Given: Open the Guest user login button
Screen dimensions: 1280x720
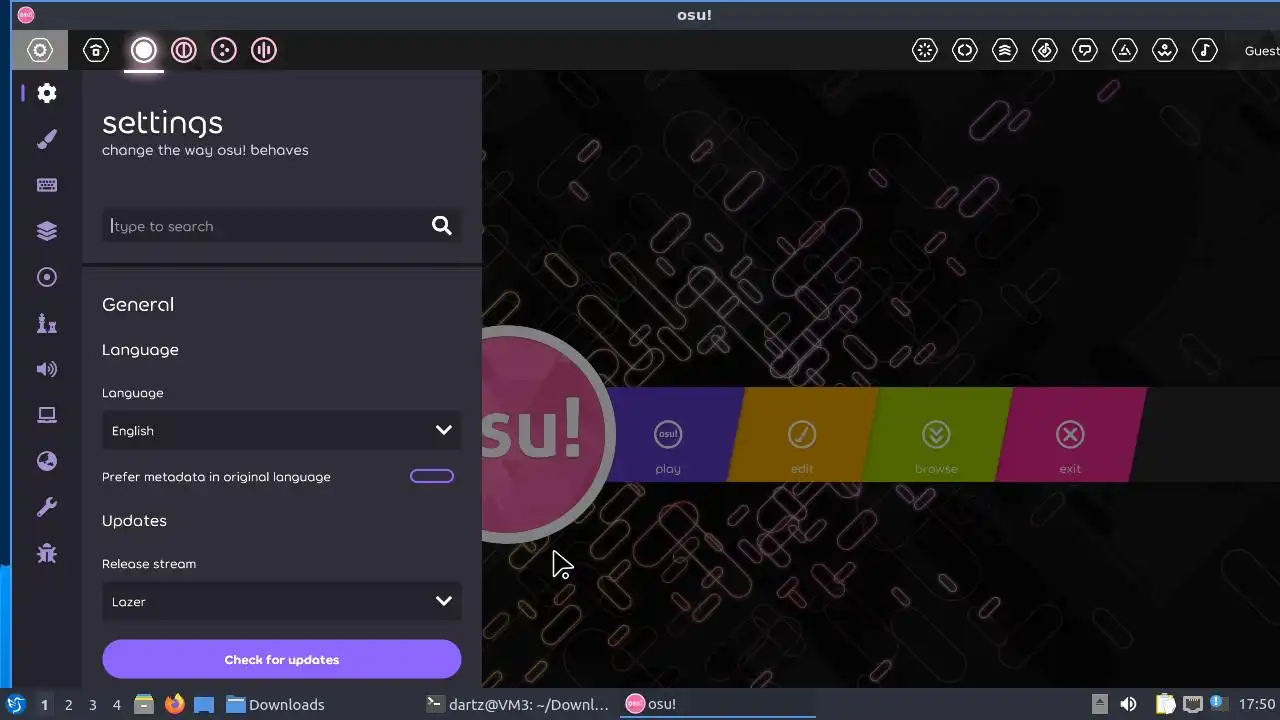Looking at the screenshot, I should [1261, 50].
